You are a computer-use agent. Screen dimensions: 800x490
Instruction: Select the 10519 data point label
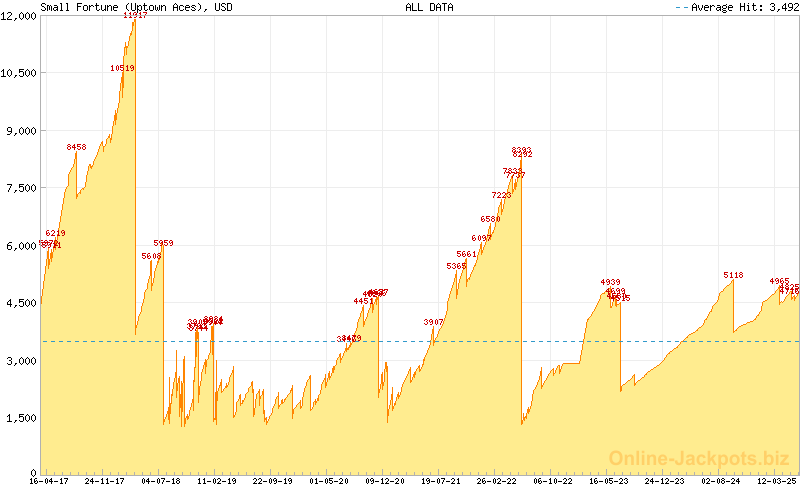coord(122,68)
